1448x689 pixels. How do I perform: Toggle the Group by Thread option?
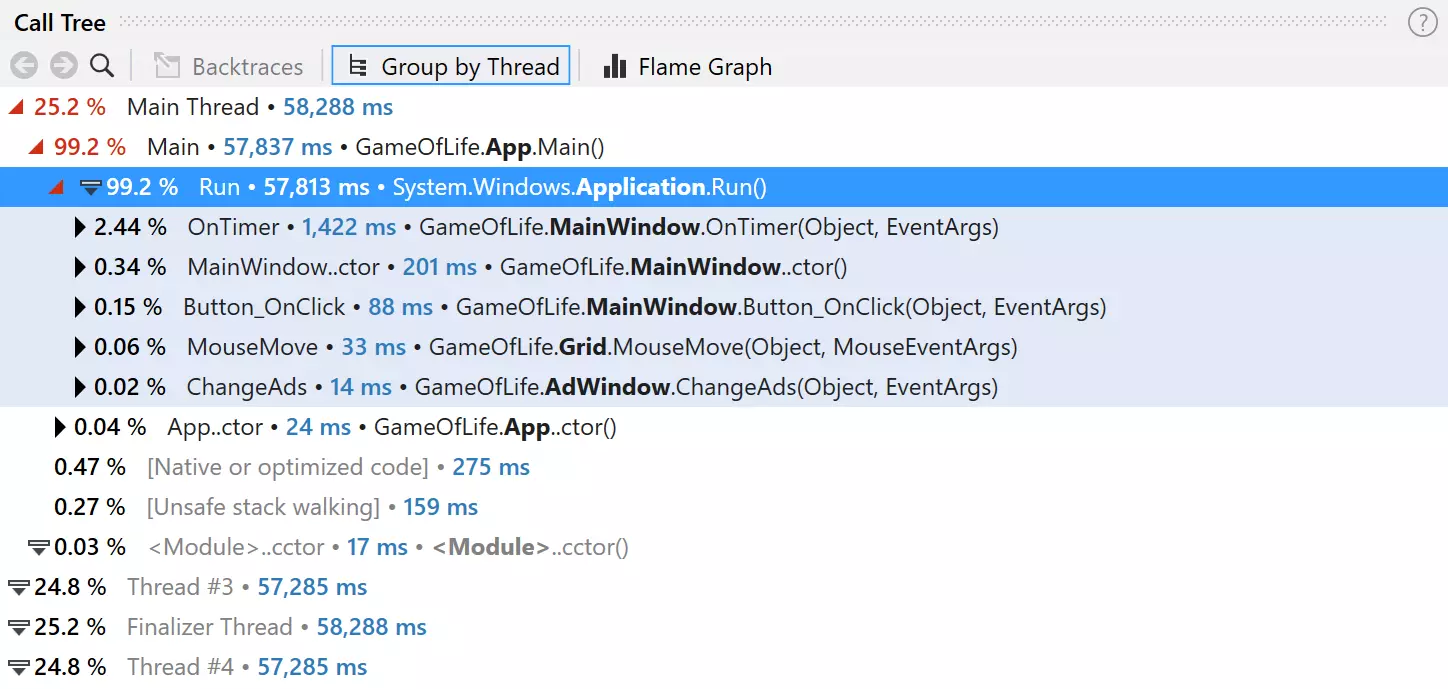coord(451,67)
